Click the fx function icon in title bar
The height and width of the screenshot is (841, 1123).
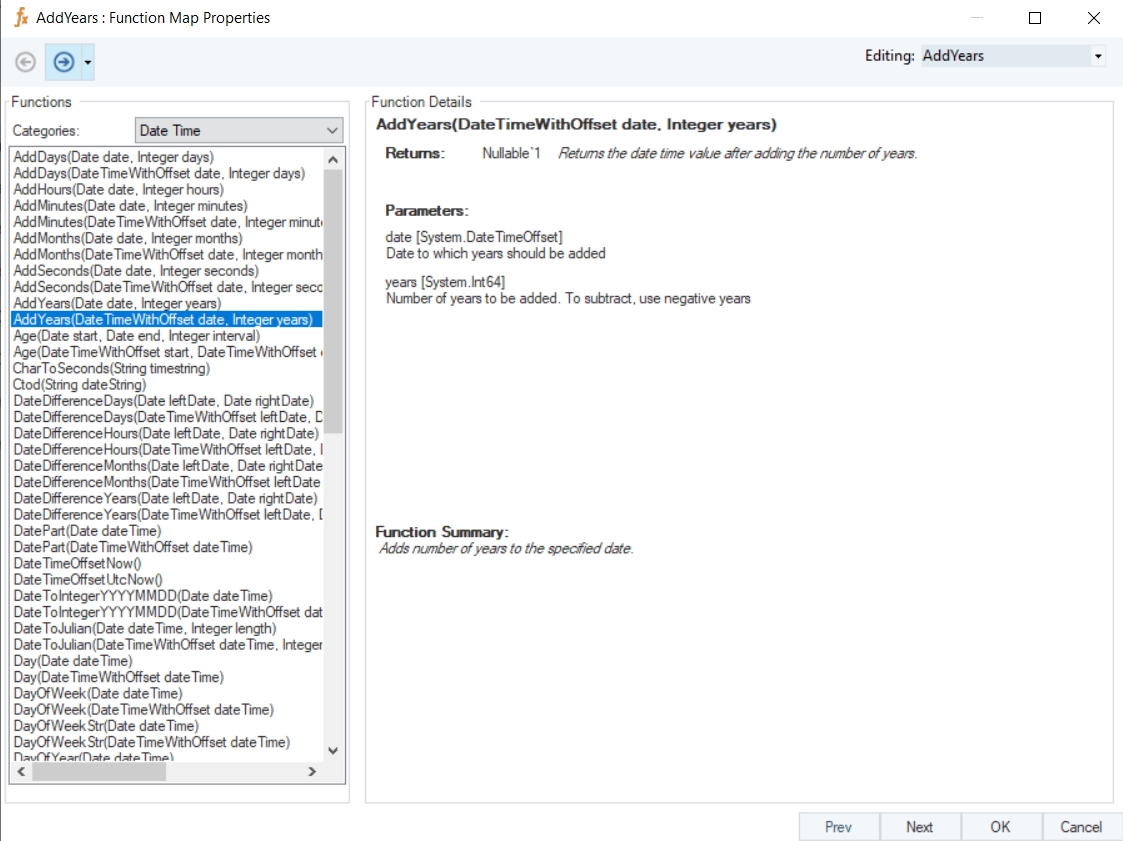point(20,17)
